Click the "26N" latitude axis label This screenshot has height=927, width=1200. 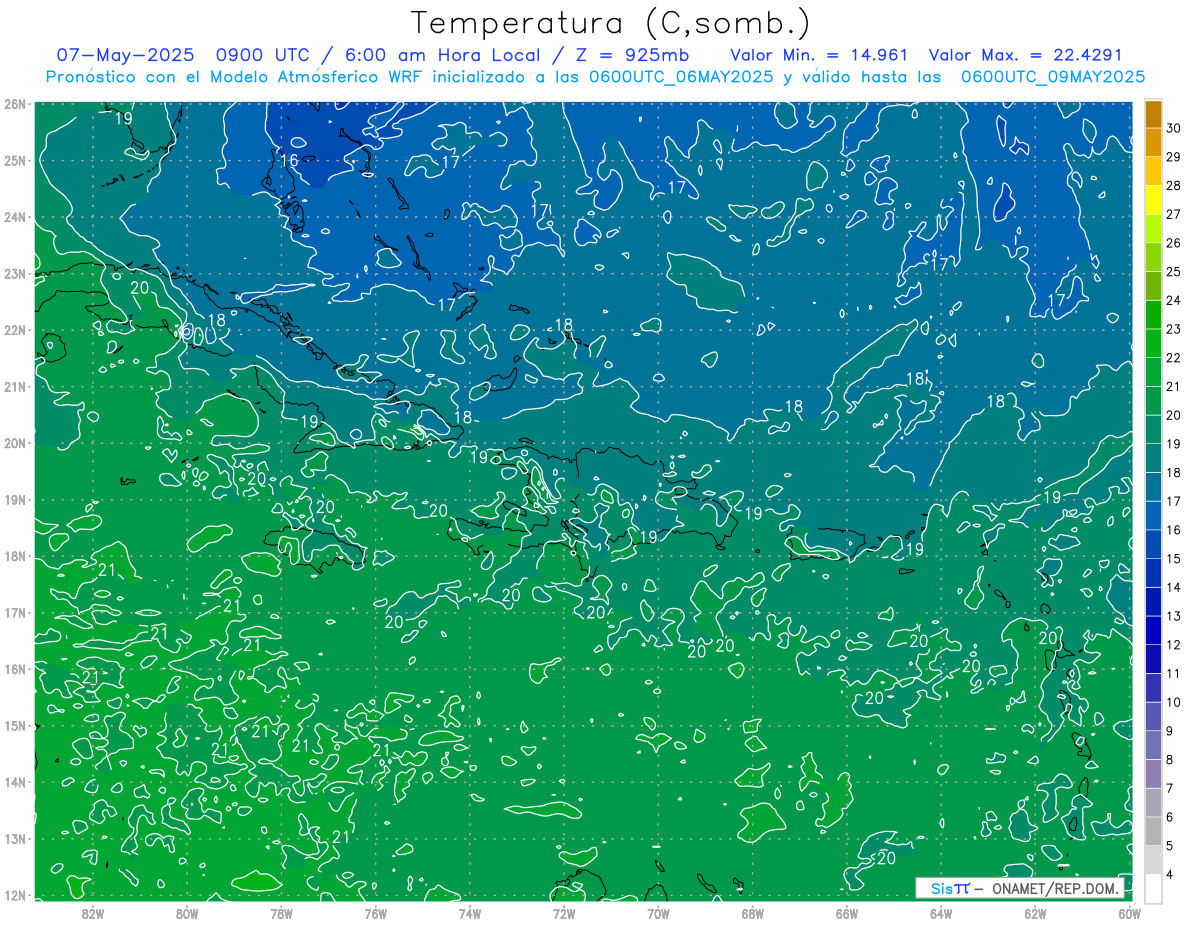point(15,104)
